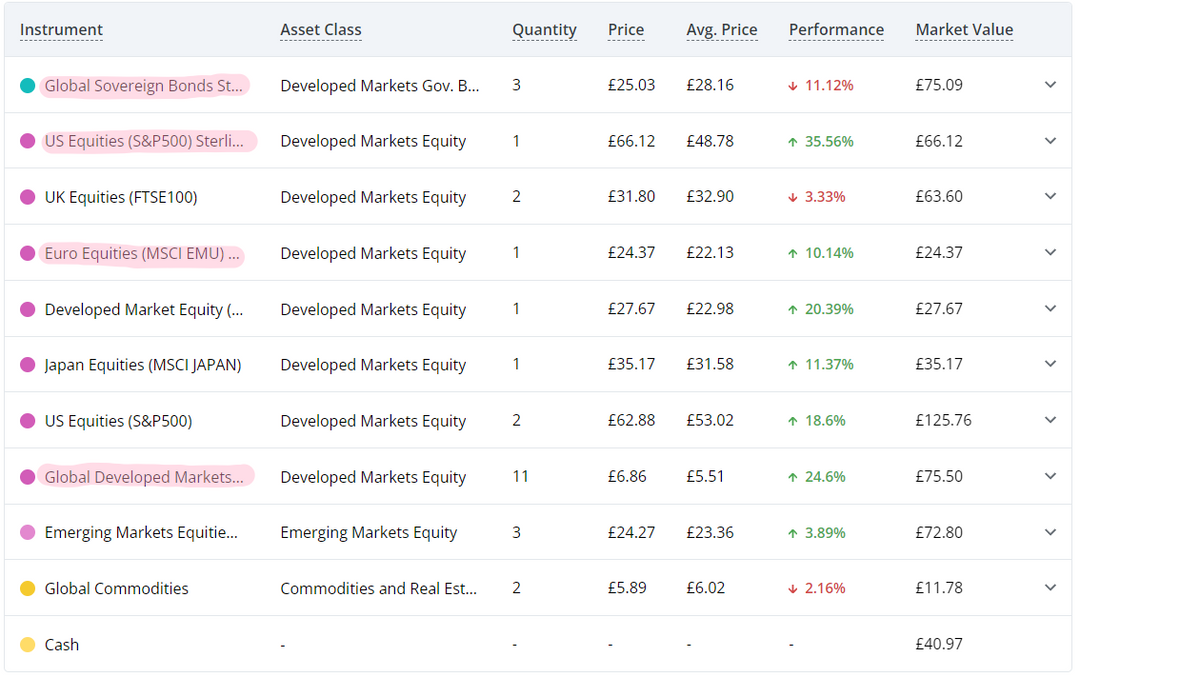1200x675 pixels.
Task: Expand the Global Sovereign Bonds row
Action: [x=1050, y=86]
